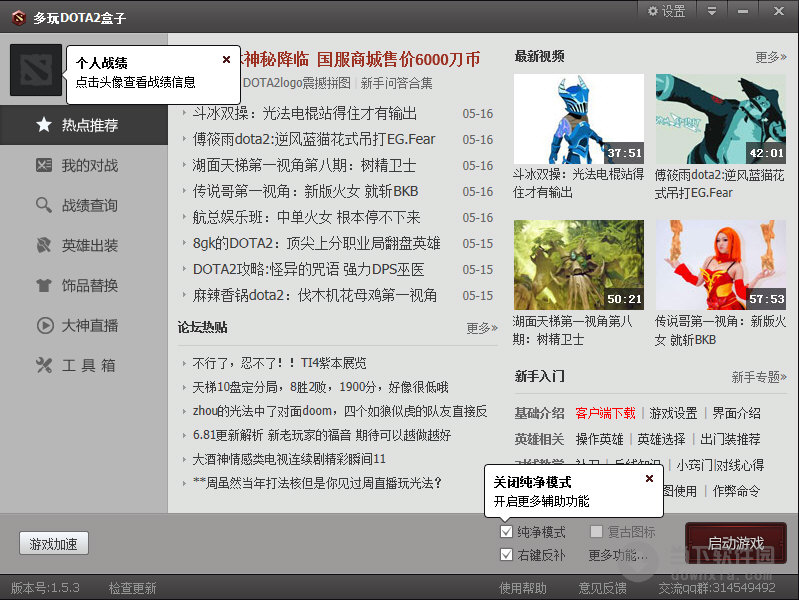Open 使用帮助 link
Viewport: 799px width, 600px height.
coord(523,588)
